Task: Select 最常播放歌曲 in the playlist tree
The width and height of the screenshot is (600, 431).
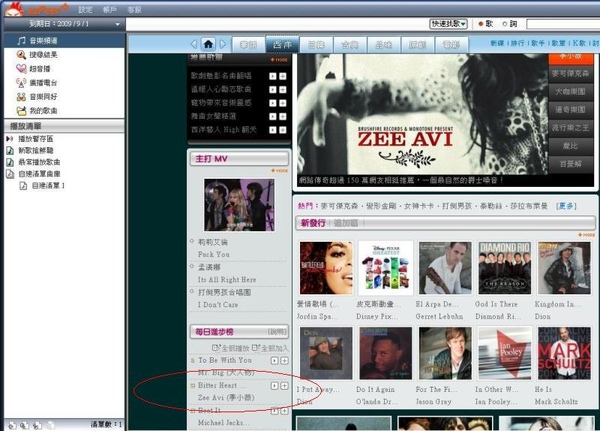Action: (39, 162)
